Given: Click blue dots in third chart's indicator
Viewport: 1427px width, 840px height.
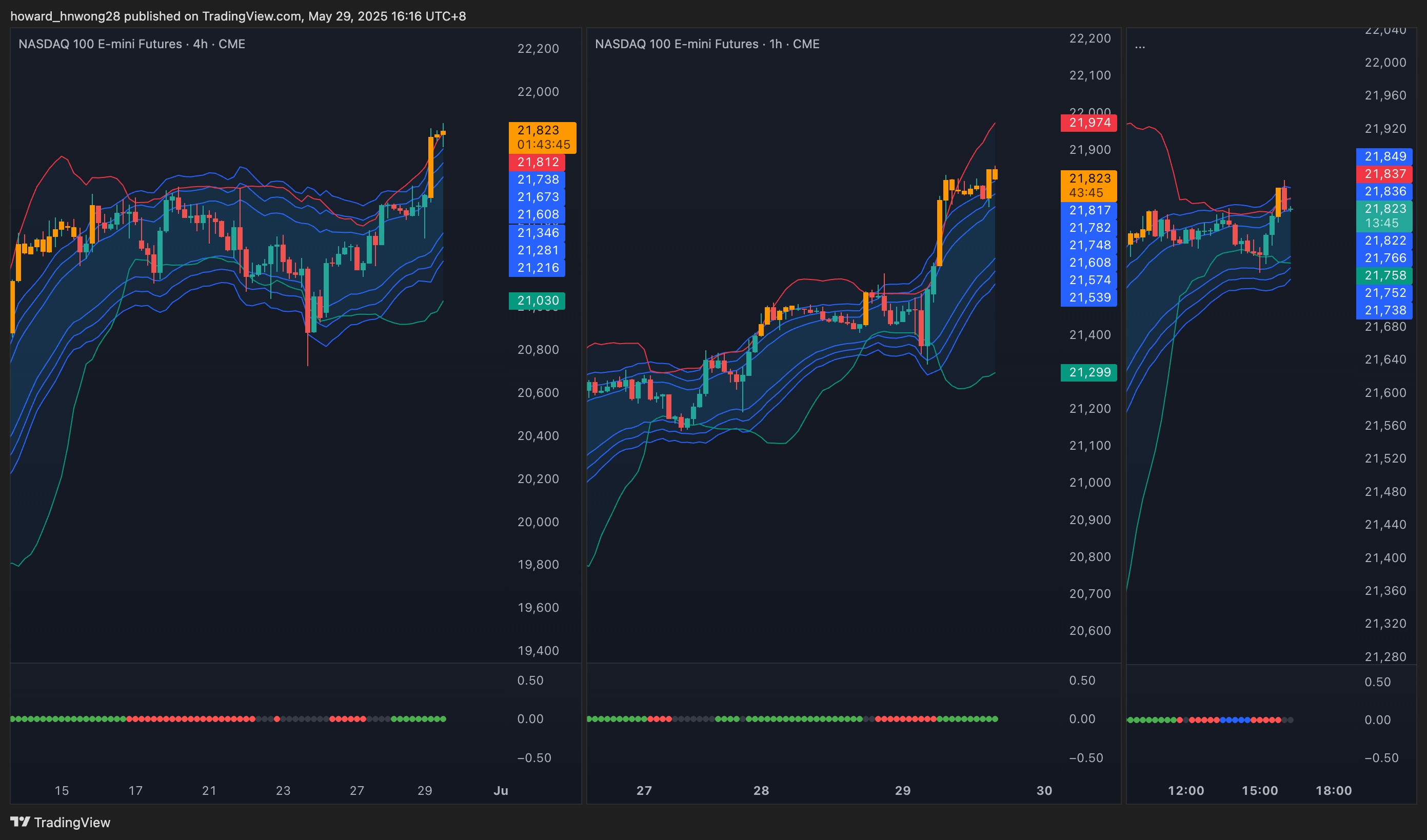Looking at the screenshot, I should click(1235, 720).
